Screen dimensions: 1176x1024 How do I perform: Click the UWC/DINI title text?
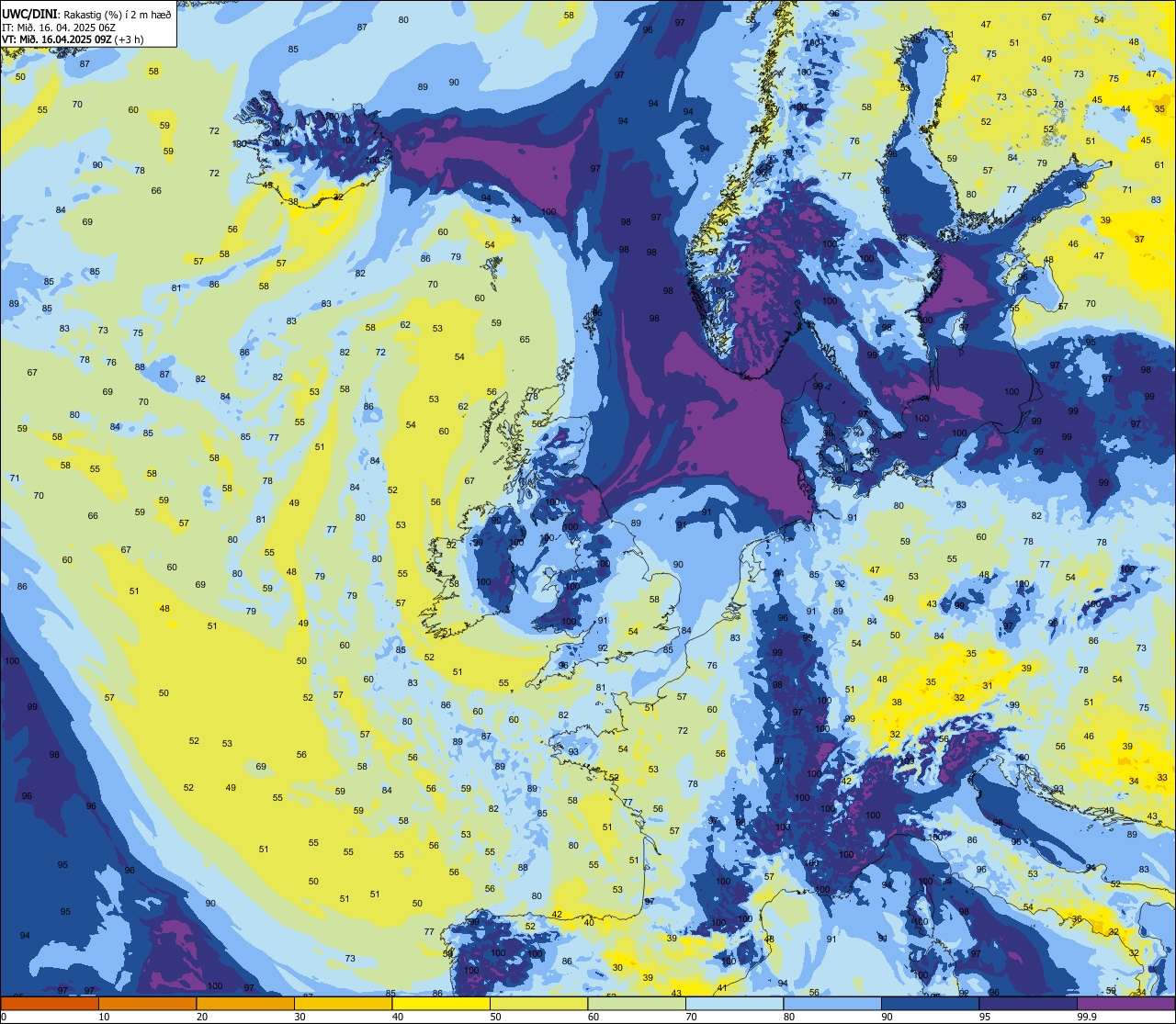tap(29, 13)
